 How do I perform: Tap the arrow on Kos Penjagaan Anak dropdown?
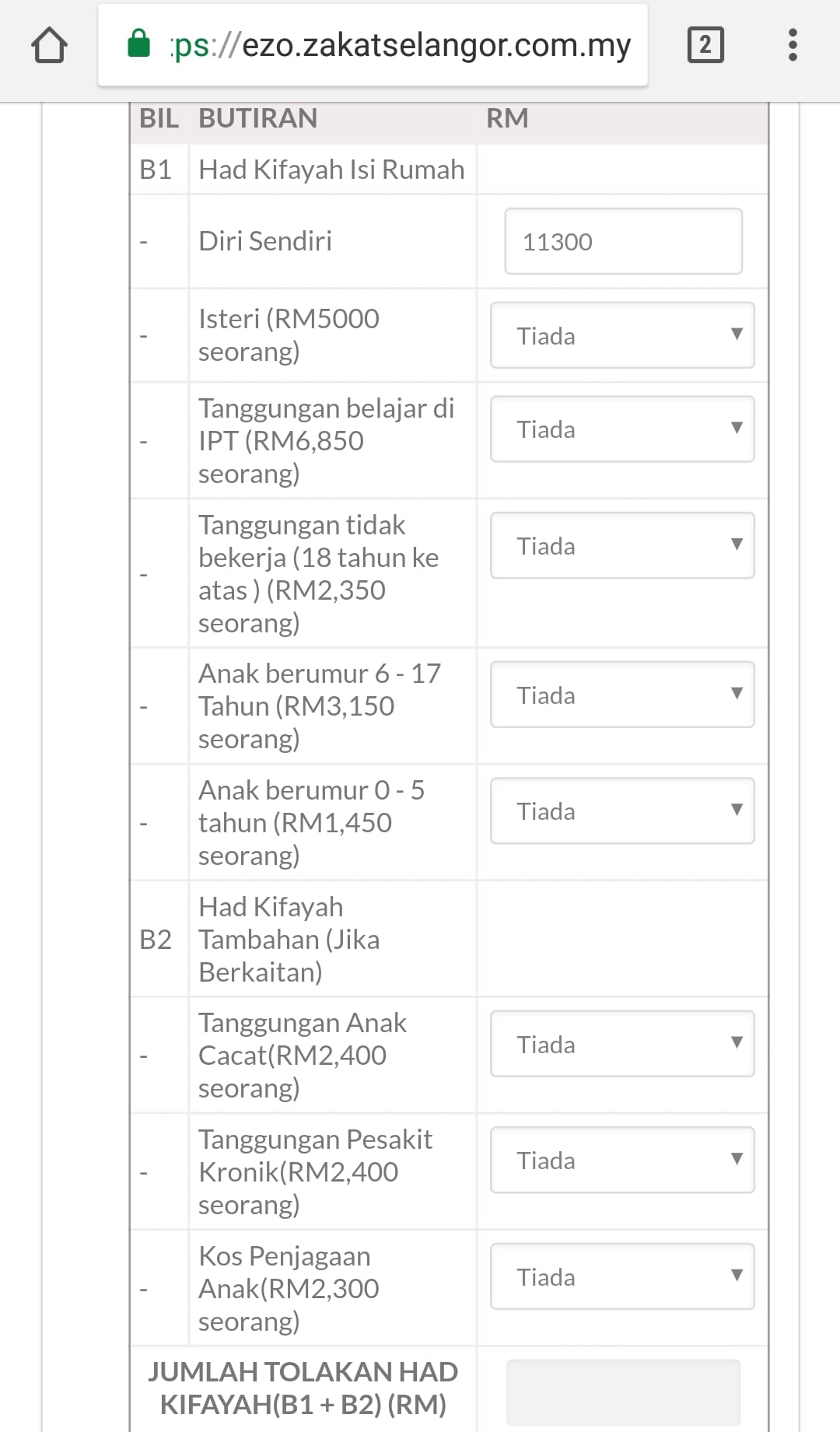(737, 1276)
